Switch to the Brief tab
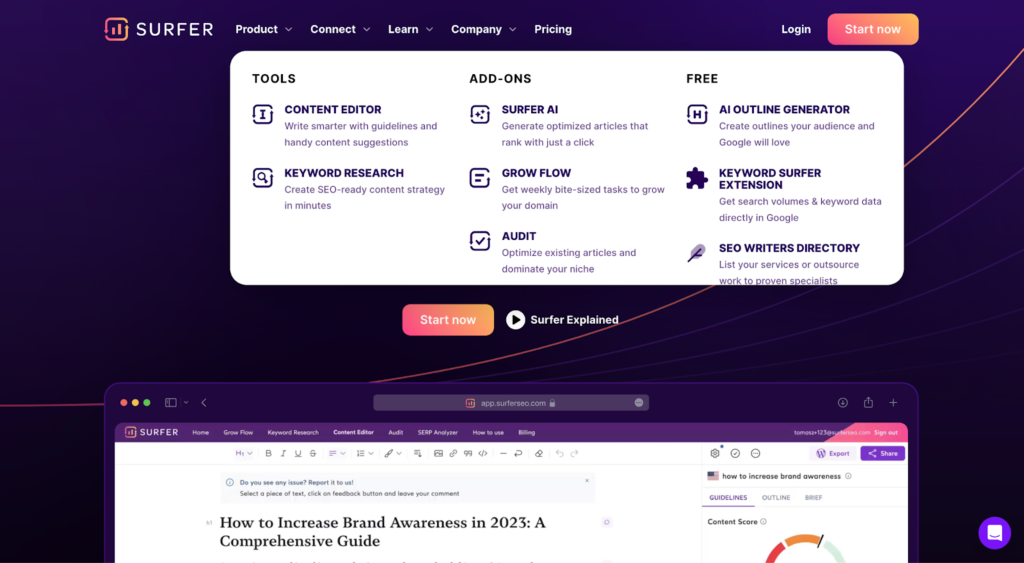The width and height of the screenshot is (1024, 563). (x=814, y=498)
